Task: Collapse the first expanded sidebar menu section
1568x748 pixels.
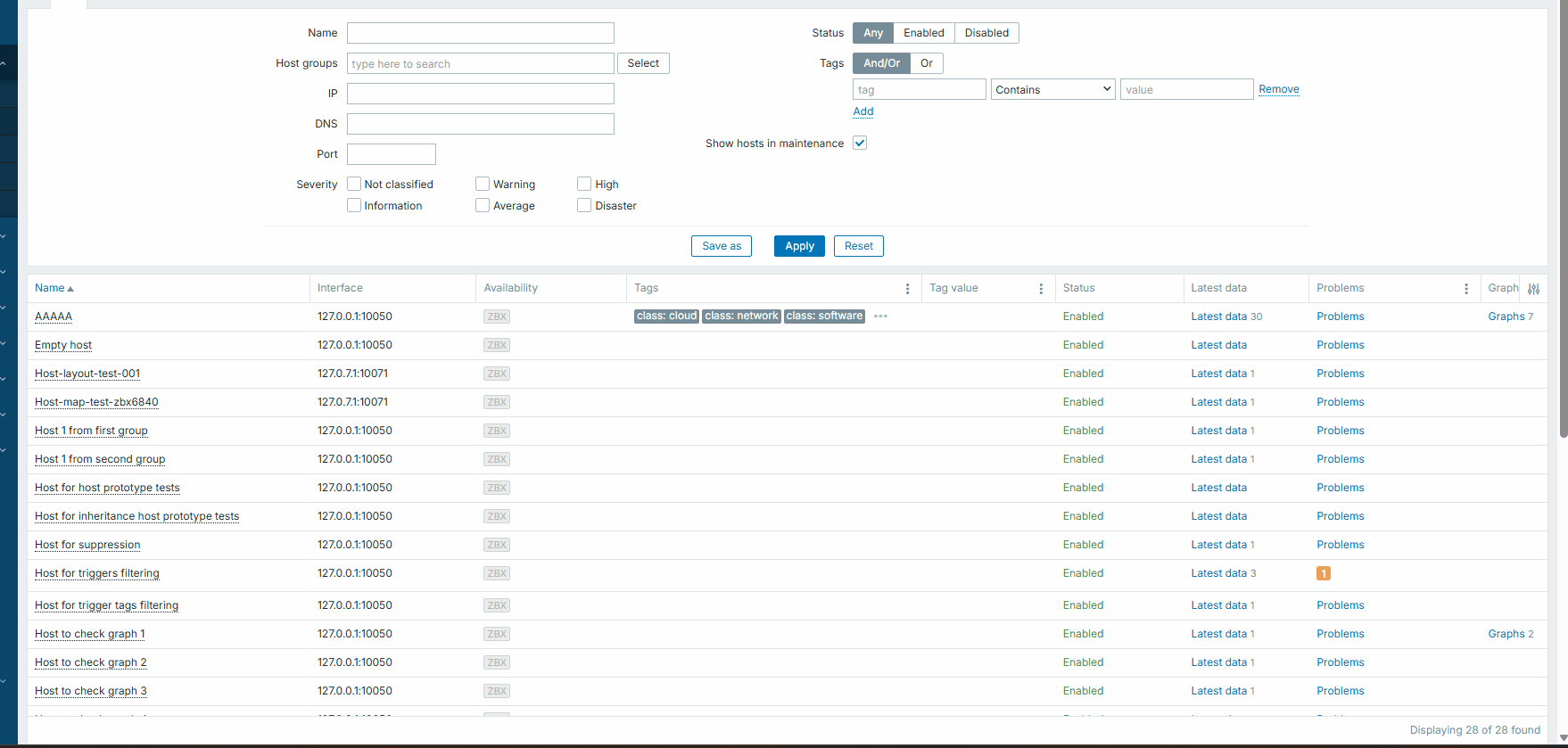Action: tap(4, 64)
